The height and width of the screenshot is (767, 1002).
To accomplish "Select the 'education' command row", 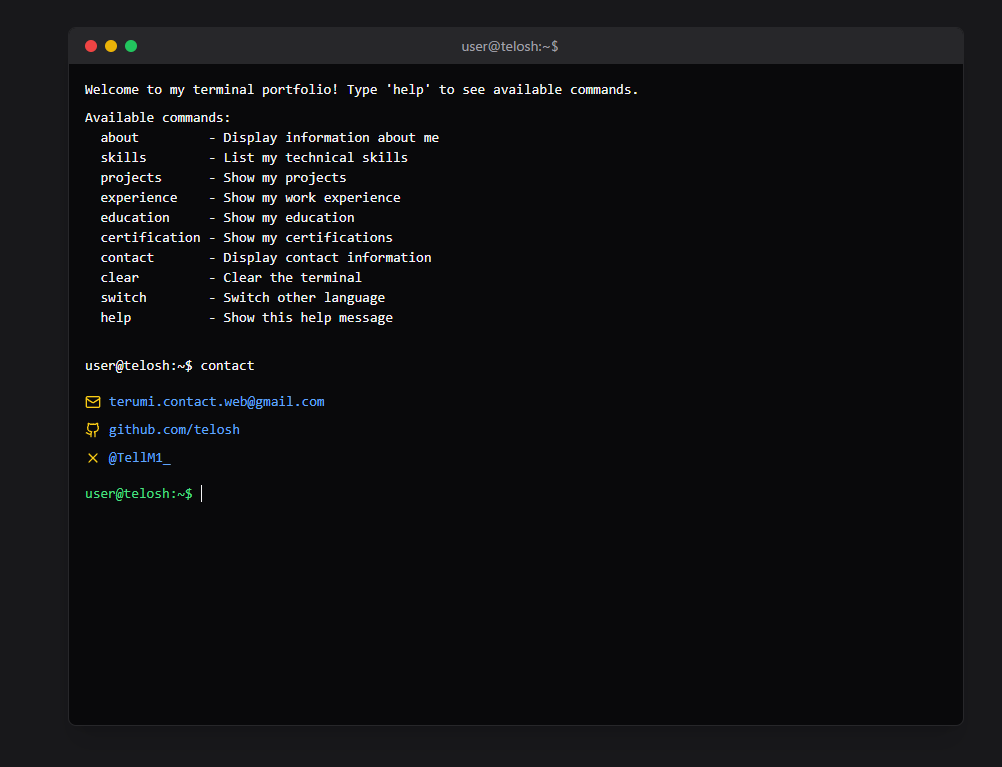I will (227, 218).
